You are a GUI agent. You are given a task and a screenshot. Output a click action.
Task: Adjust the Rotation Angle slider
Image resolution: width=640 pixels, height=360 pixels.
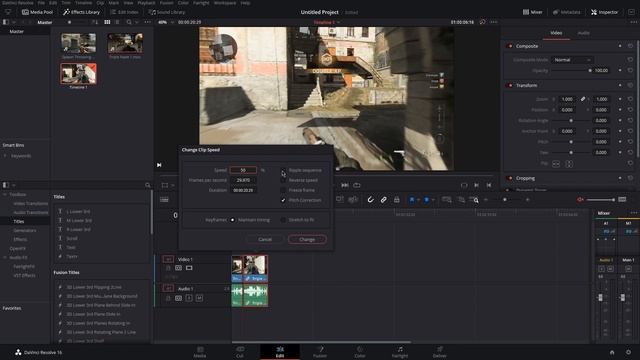point(571,121)
